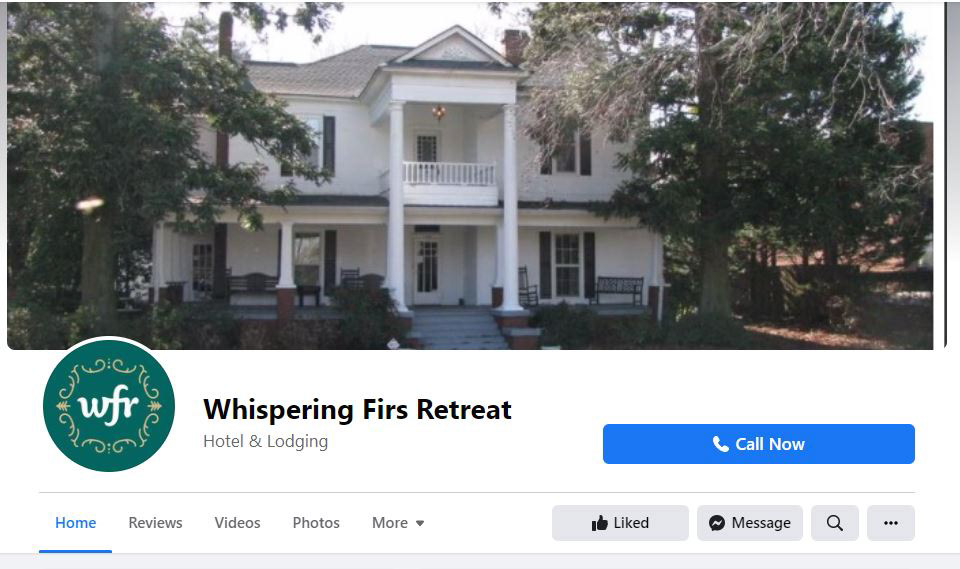Click the scrollbar at right edge

(953, 175)
